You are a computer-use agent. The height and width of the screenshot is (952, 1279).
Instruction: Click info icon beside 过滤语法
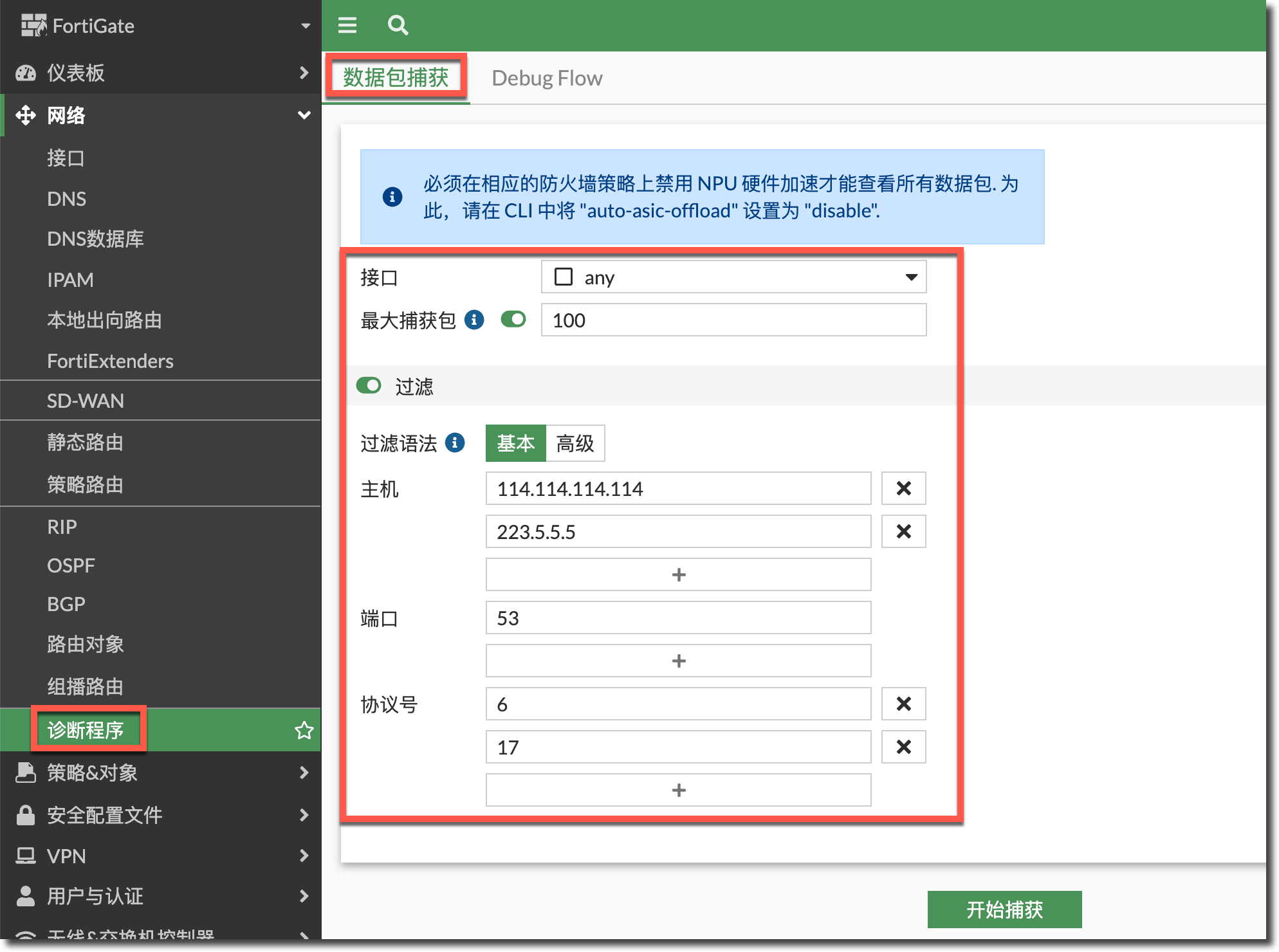click(x=455, y=443)
